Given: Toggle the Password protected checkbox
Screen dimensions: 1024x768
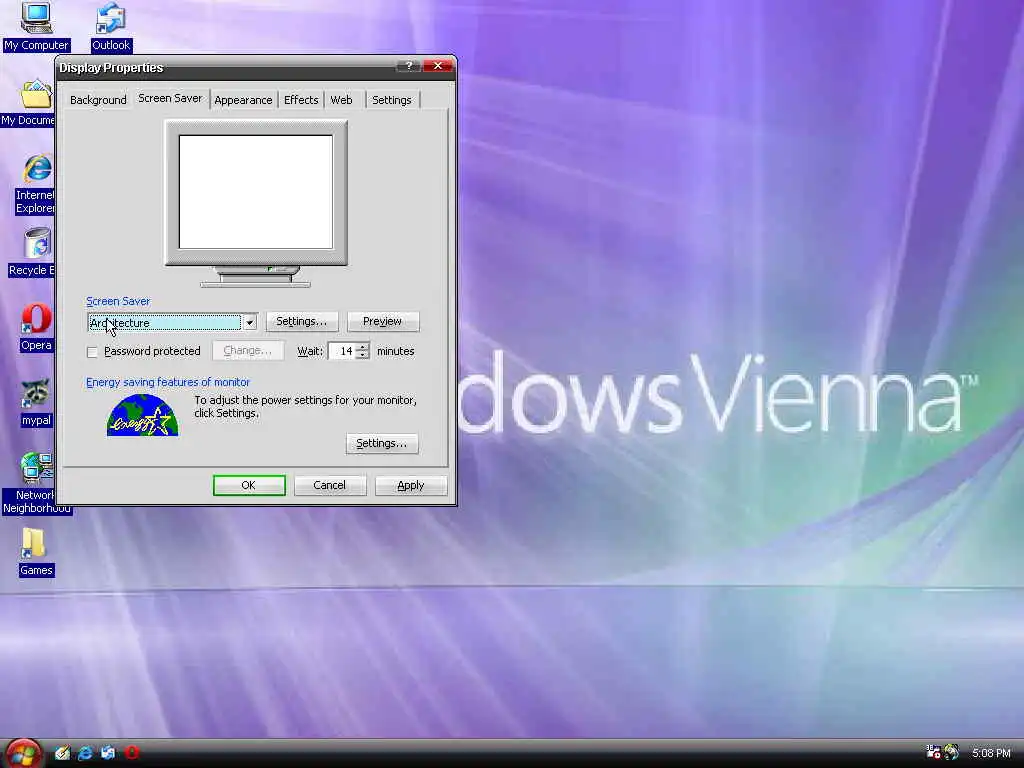Looking at the screenshot, I should (x=92, y=352).
